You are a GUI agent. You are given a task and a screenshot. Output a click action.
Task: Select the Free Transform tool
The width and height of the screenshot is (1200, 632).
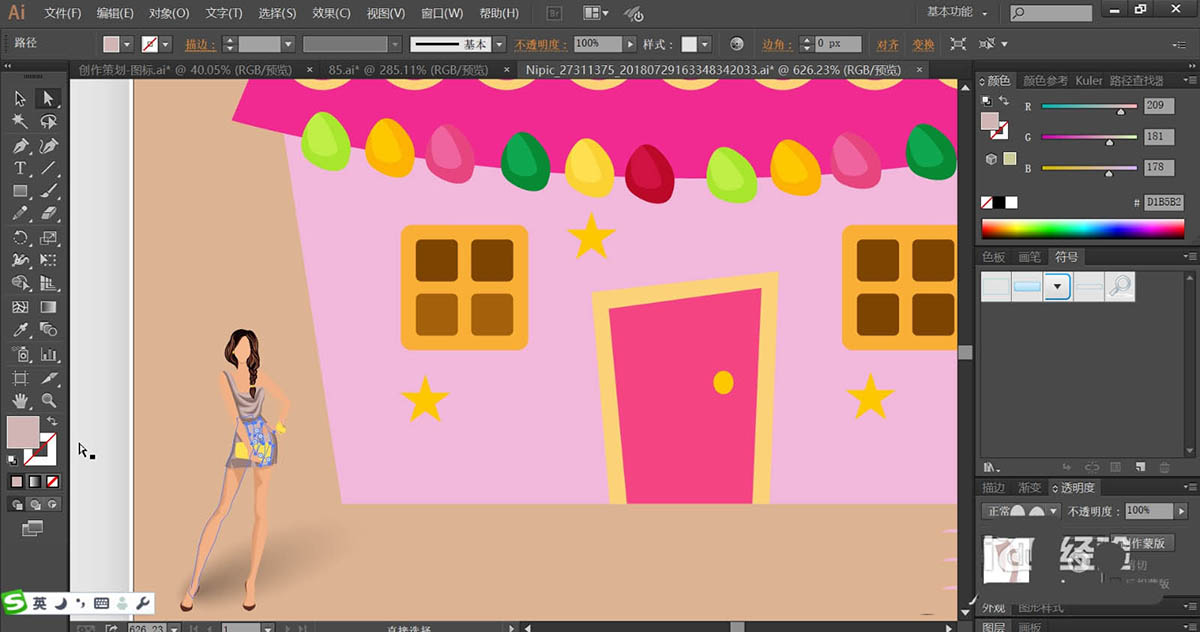(x=48, y=261)
